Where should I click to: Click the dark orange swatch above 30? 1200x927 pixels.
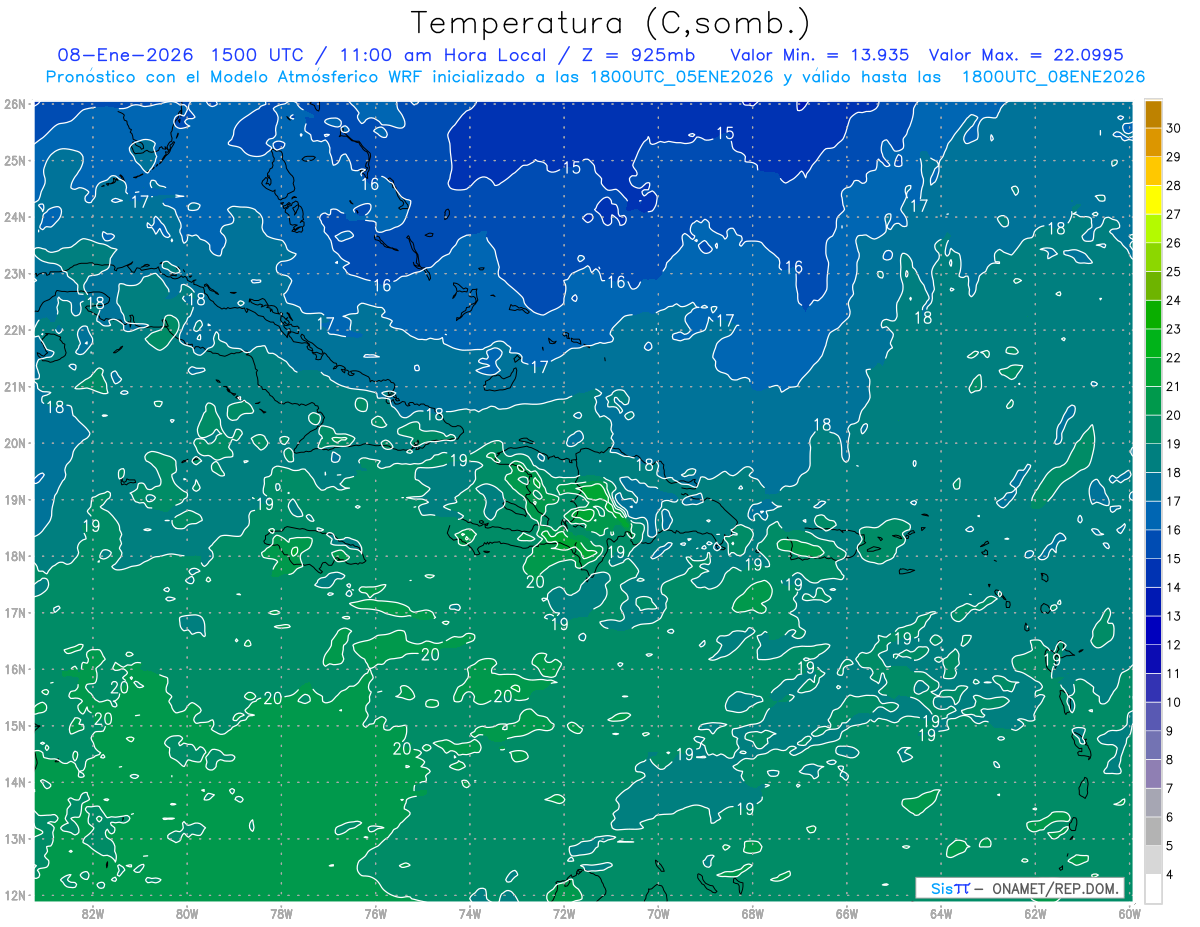[1153, 114]
